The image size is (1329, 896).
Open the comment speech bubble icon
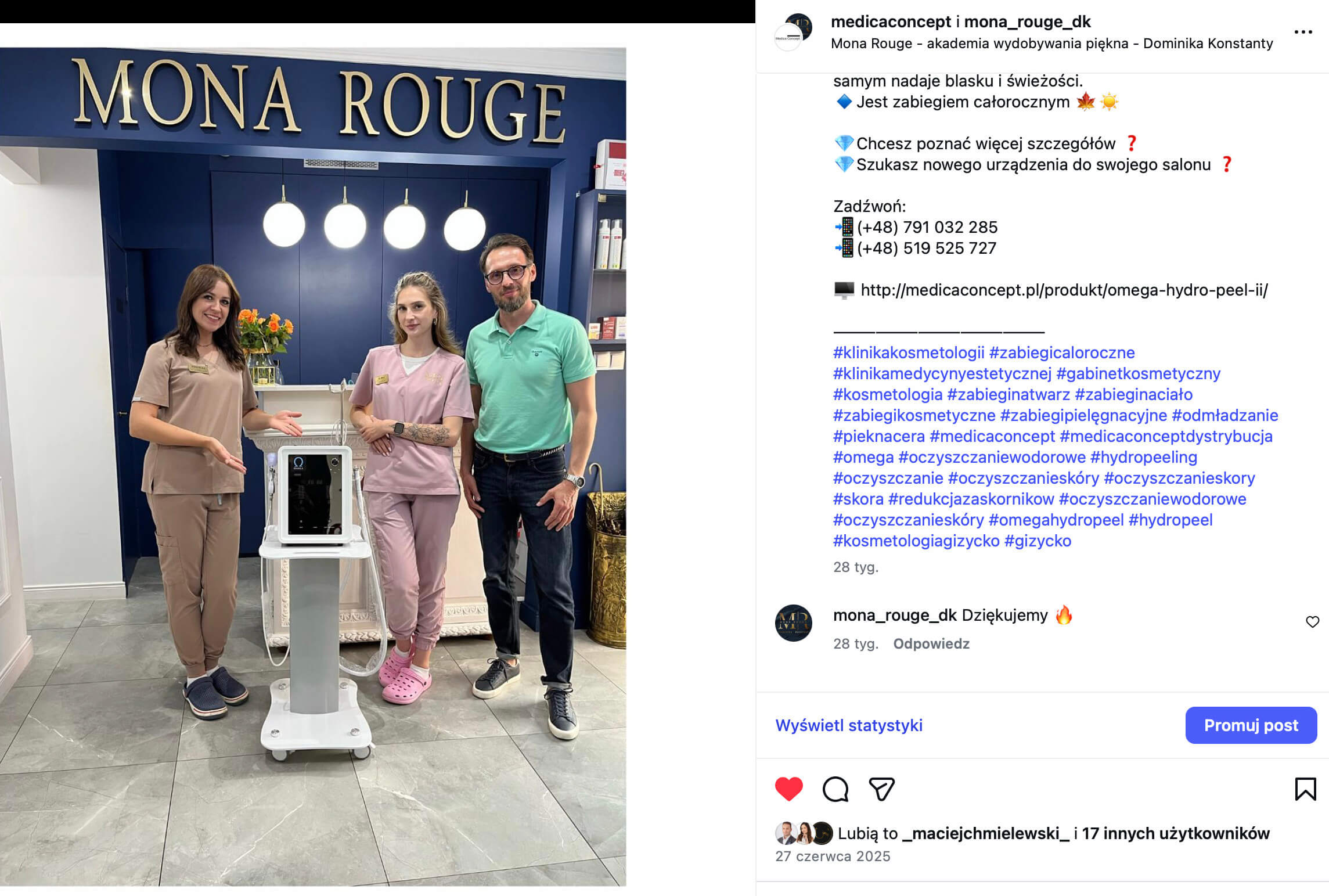[835, 789]
